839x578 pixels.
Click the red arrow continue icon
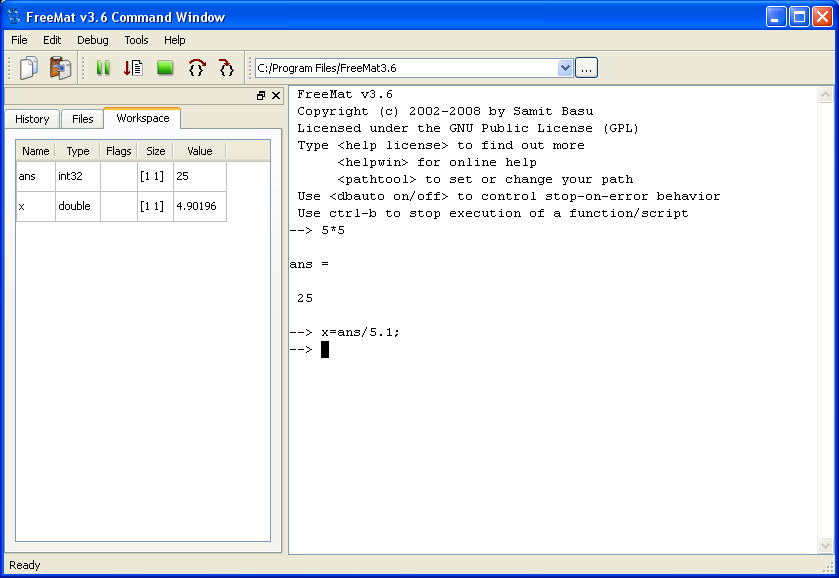[x=133, y=68]
